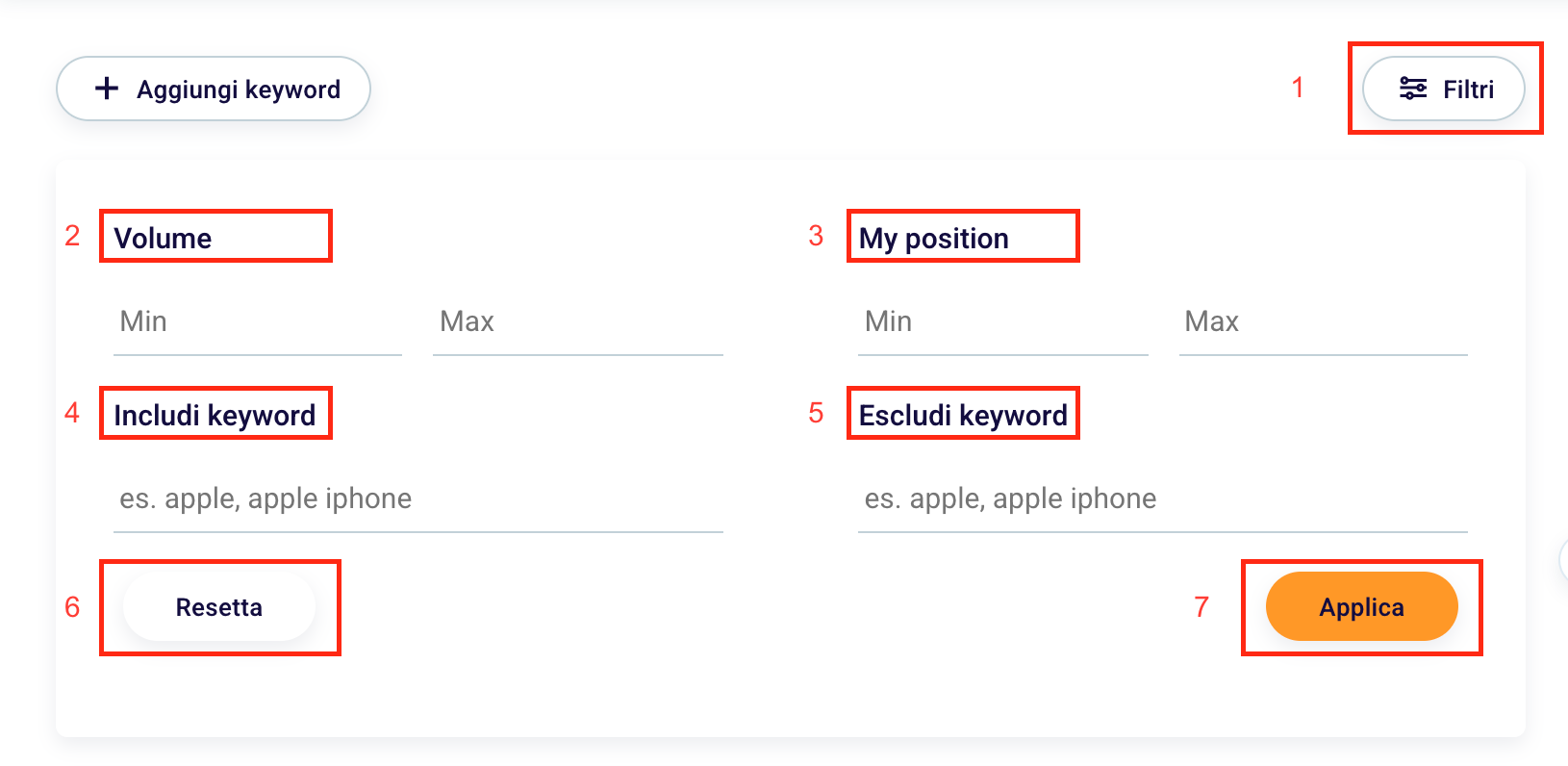1568x766 pixels.
Task: Click the Escludi keyword heading label
Action: 963,415
